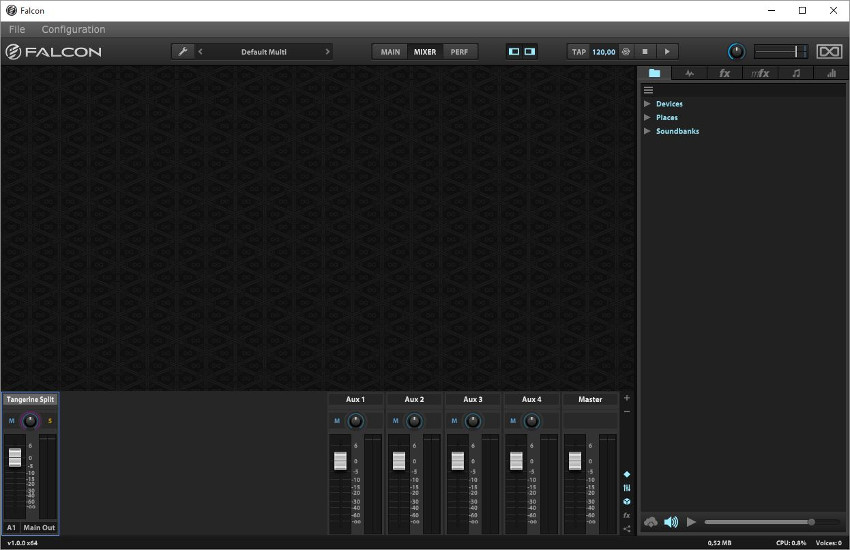Go to the previous multi preset
The image size is (850, 550).
tap(201, 51)
